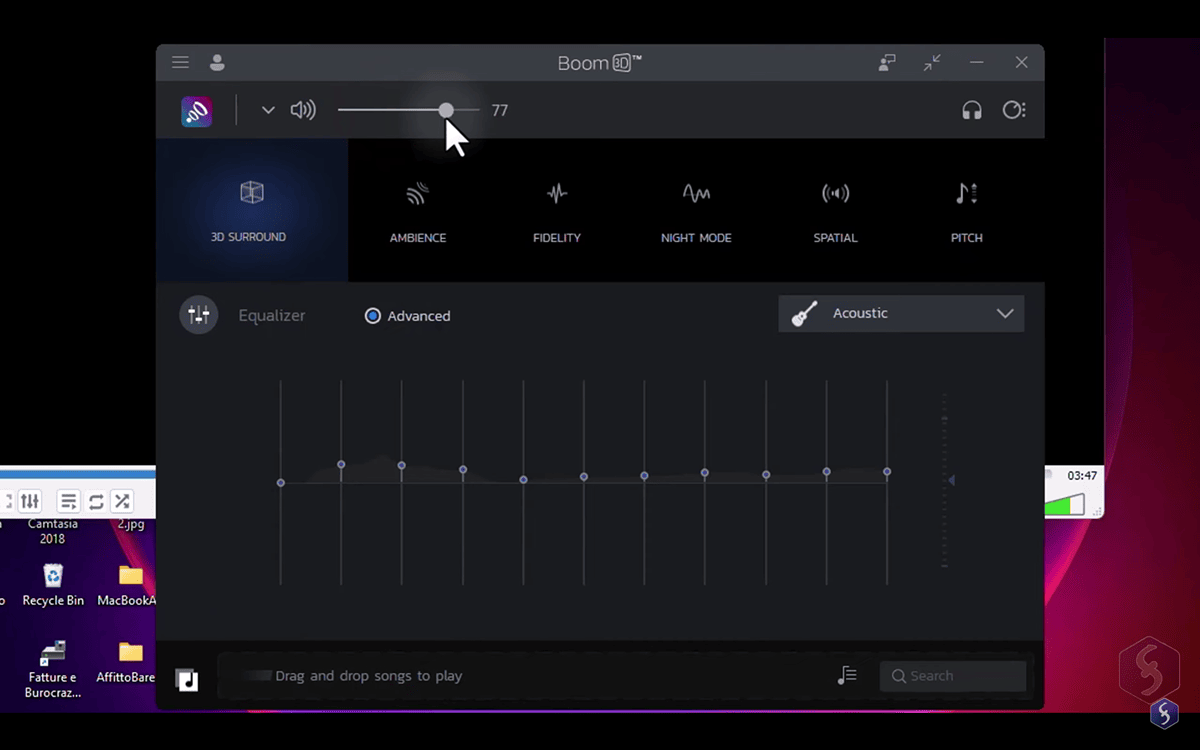1200x750 pixels.
Task: Open the playlist icon beside Search
Action: pyautogui.click(x=847, y=676)
